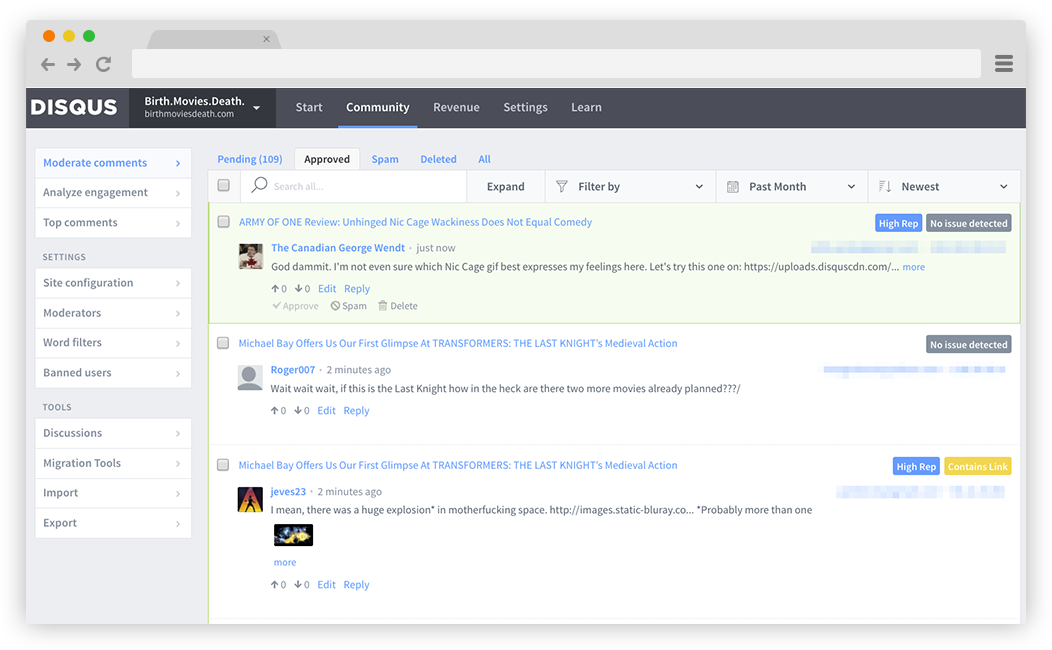Click the search magnifier icon
This screenshot has height=650, width=1052.
pos(259,185)
